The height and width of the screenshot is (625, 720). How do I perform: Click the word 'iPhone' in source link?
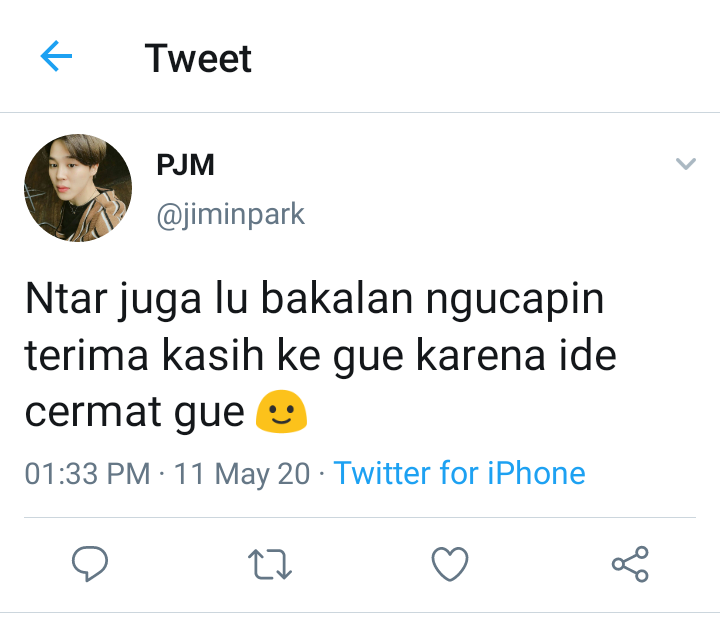point(536,473)
